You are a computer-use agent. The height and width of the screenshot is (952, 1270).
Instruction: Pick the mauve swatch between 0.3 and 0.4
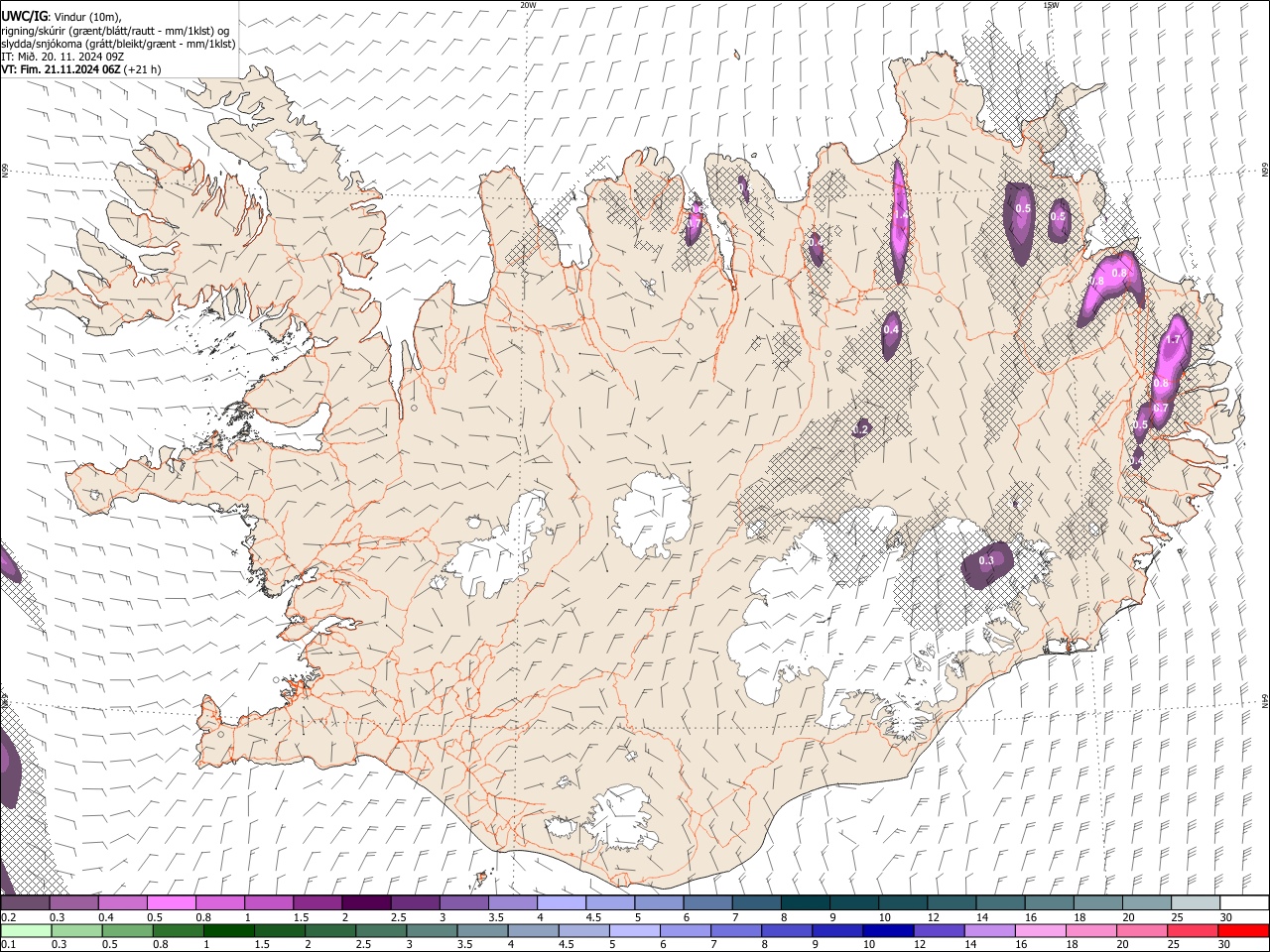pyautogui.click(x=73, y=903)
